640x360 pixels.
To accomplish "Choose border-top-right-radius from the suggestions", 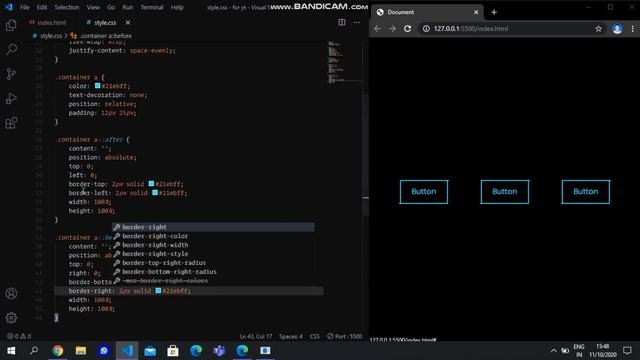I will pos(213,263).
